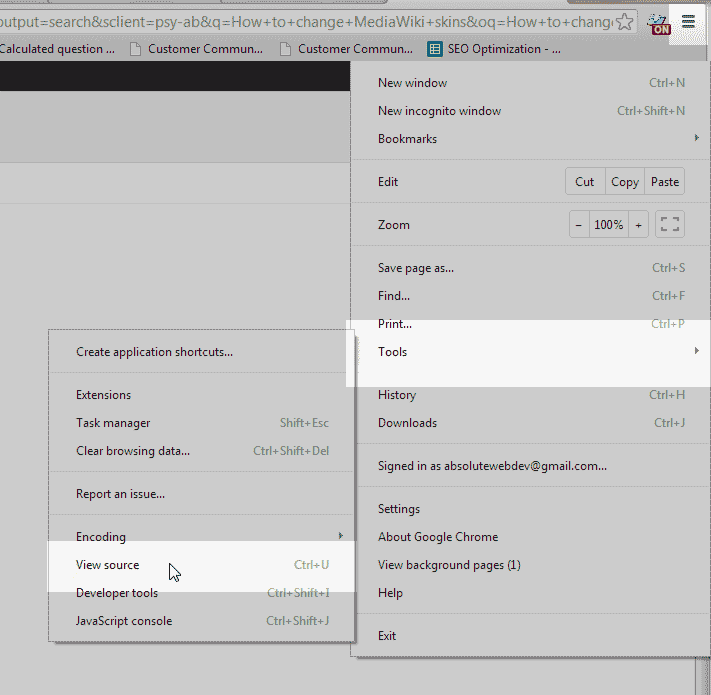
Task: Open Developer tools
Action: (x=201, y=593)
